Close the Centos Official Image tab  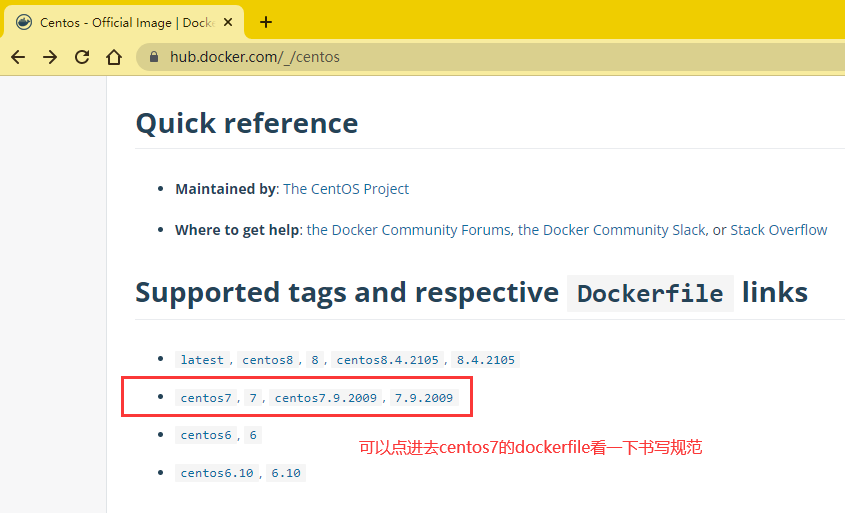(x=228, y=22)
